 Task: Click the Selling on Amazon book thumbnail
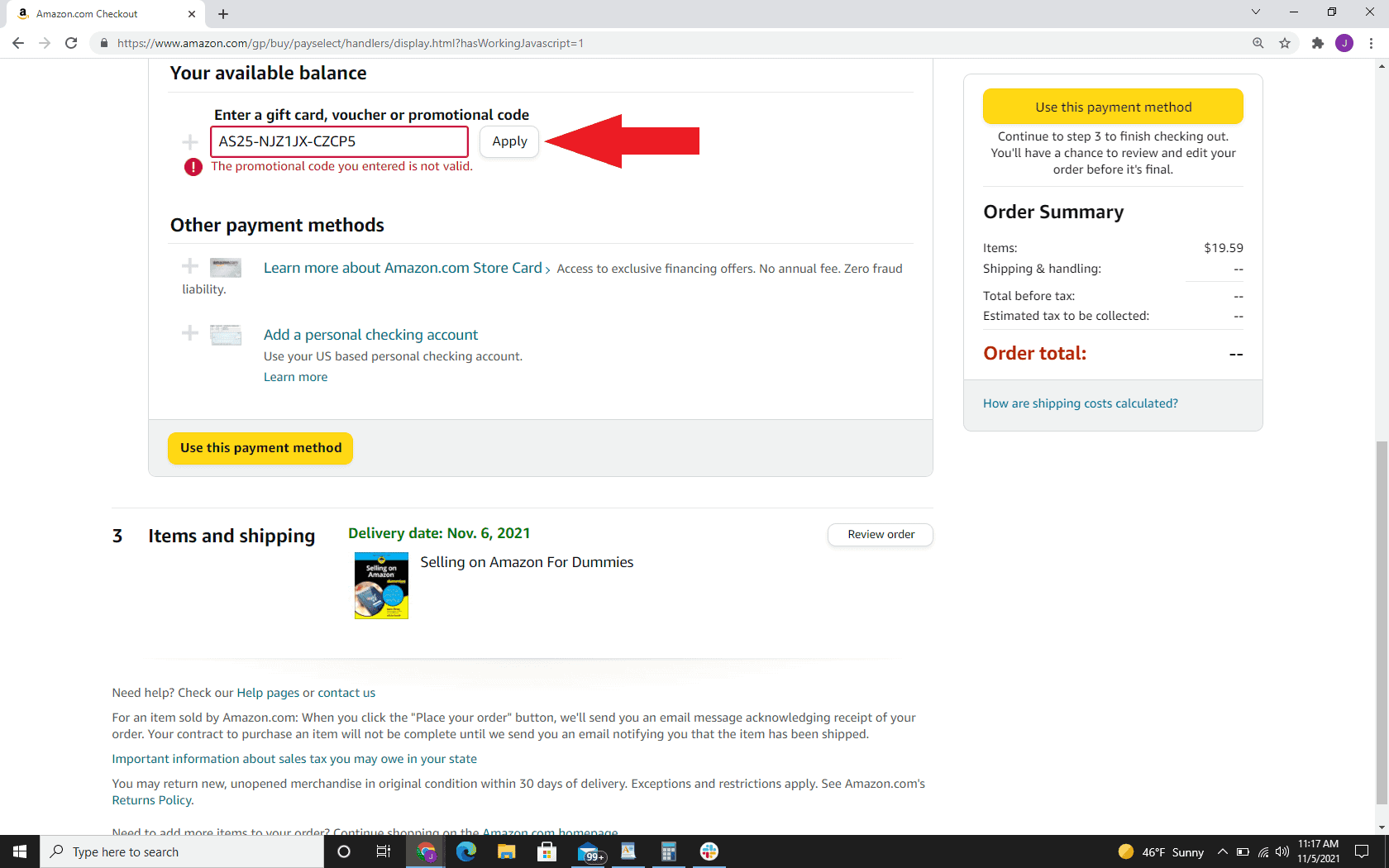pos(381,585)
